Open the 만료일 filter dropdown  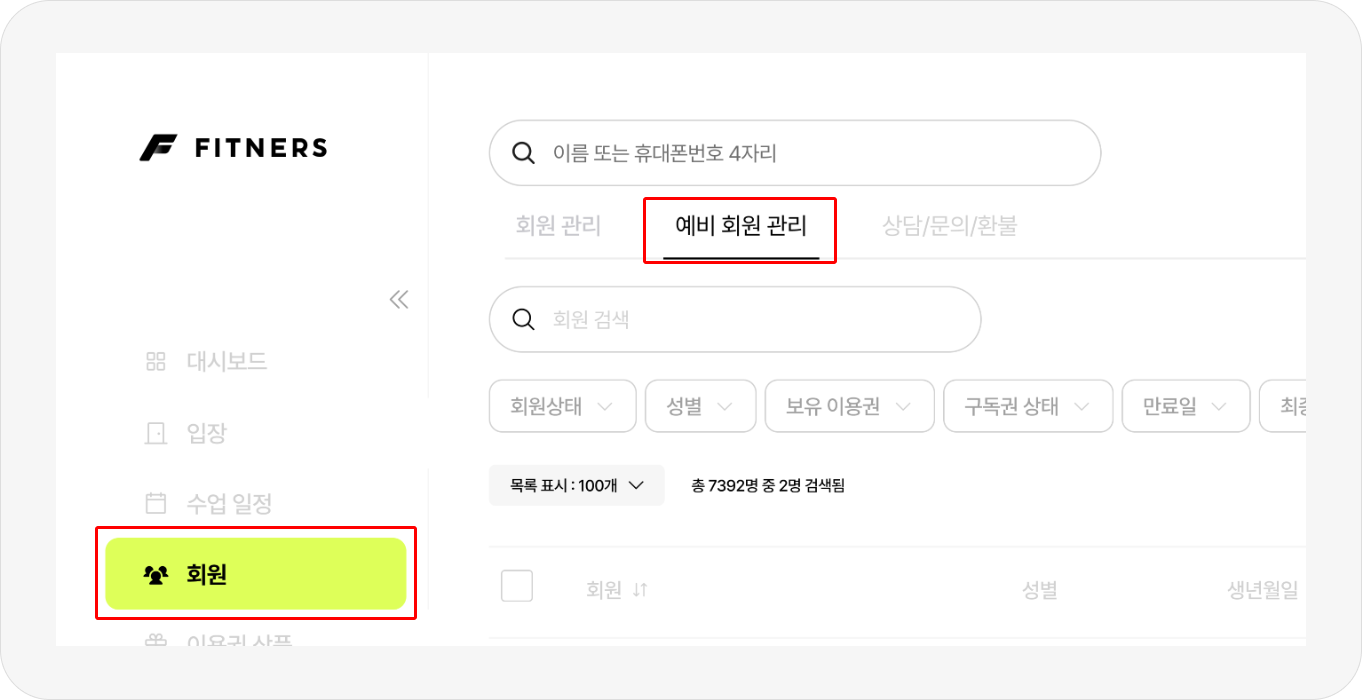1186,406
